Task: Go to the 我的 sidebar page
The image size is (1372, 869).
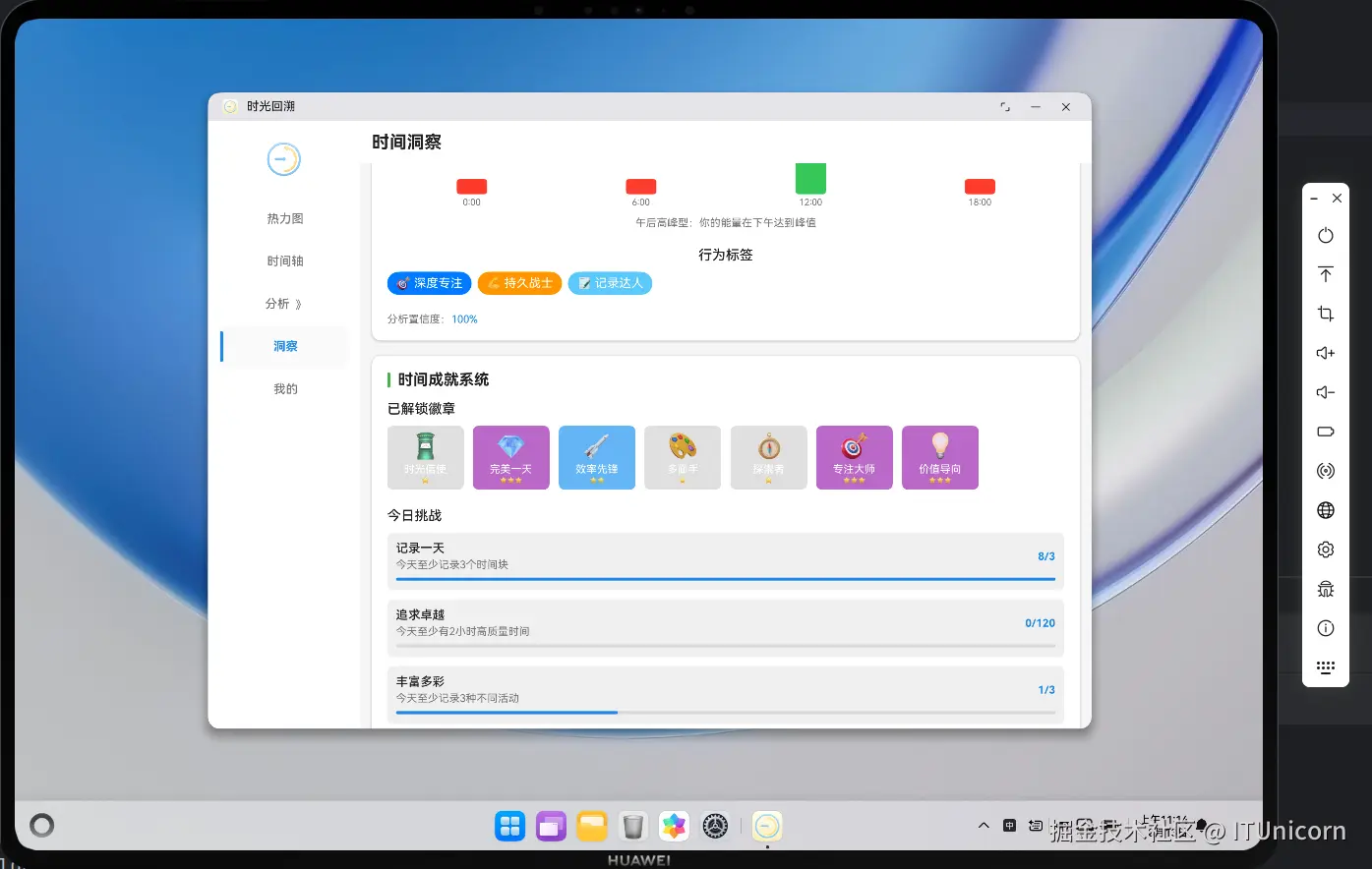Action: click(x=285, y=388)
